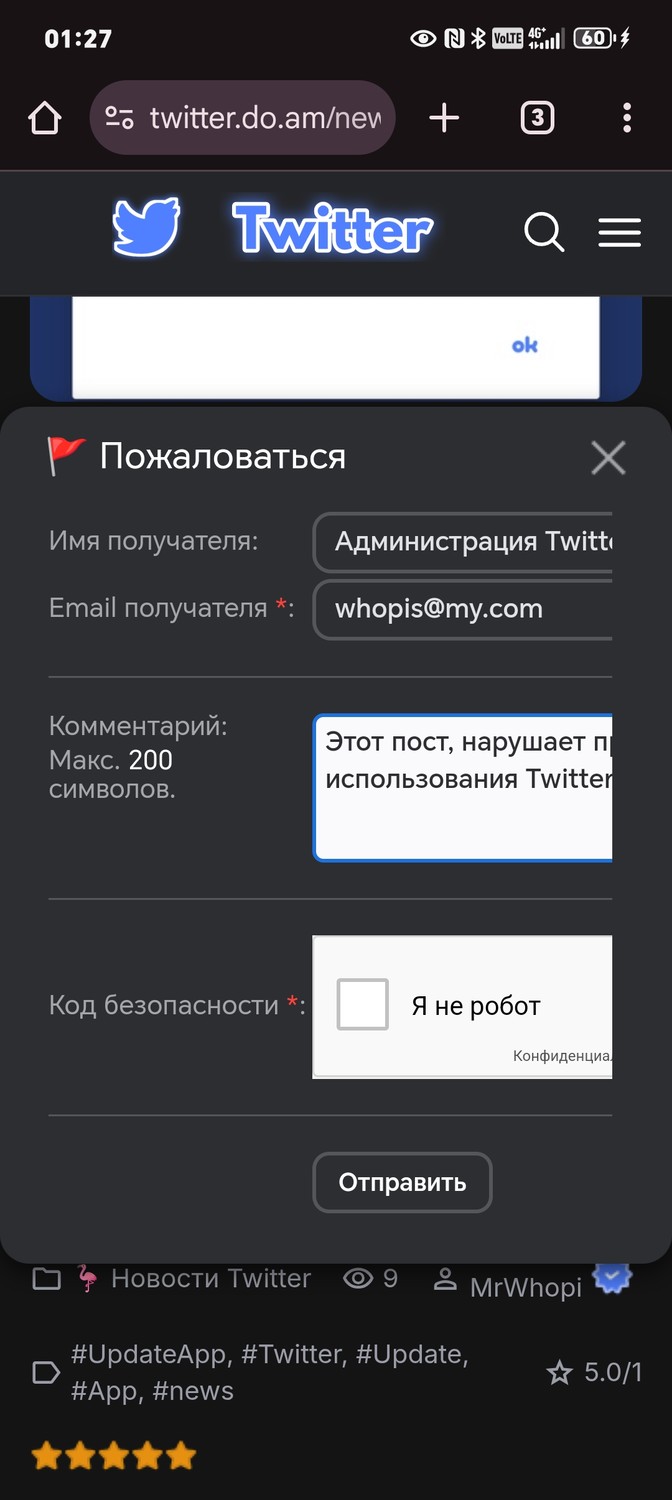672x1500 pixels.
Task: Tap the ok button in the image
Action: 525,345
